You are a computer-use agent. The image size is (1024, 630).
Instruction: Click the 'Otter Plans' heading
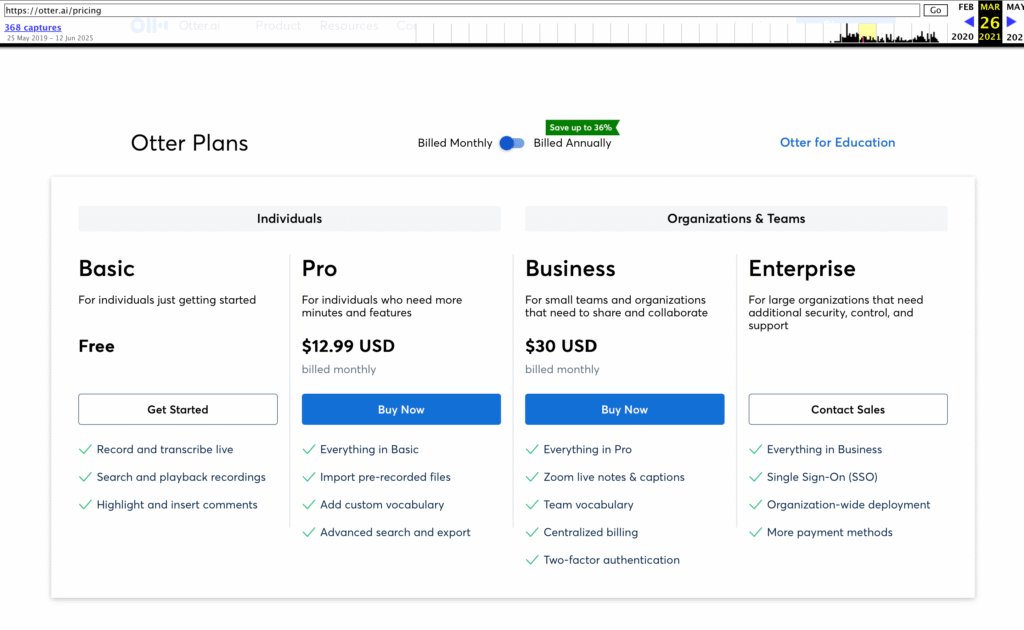(189, 143)
